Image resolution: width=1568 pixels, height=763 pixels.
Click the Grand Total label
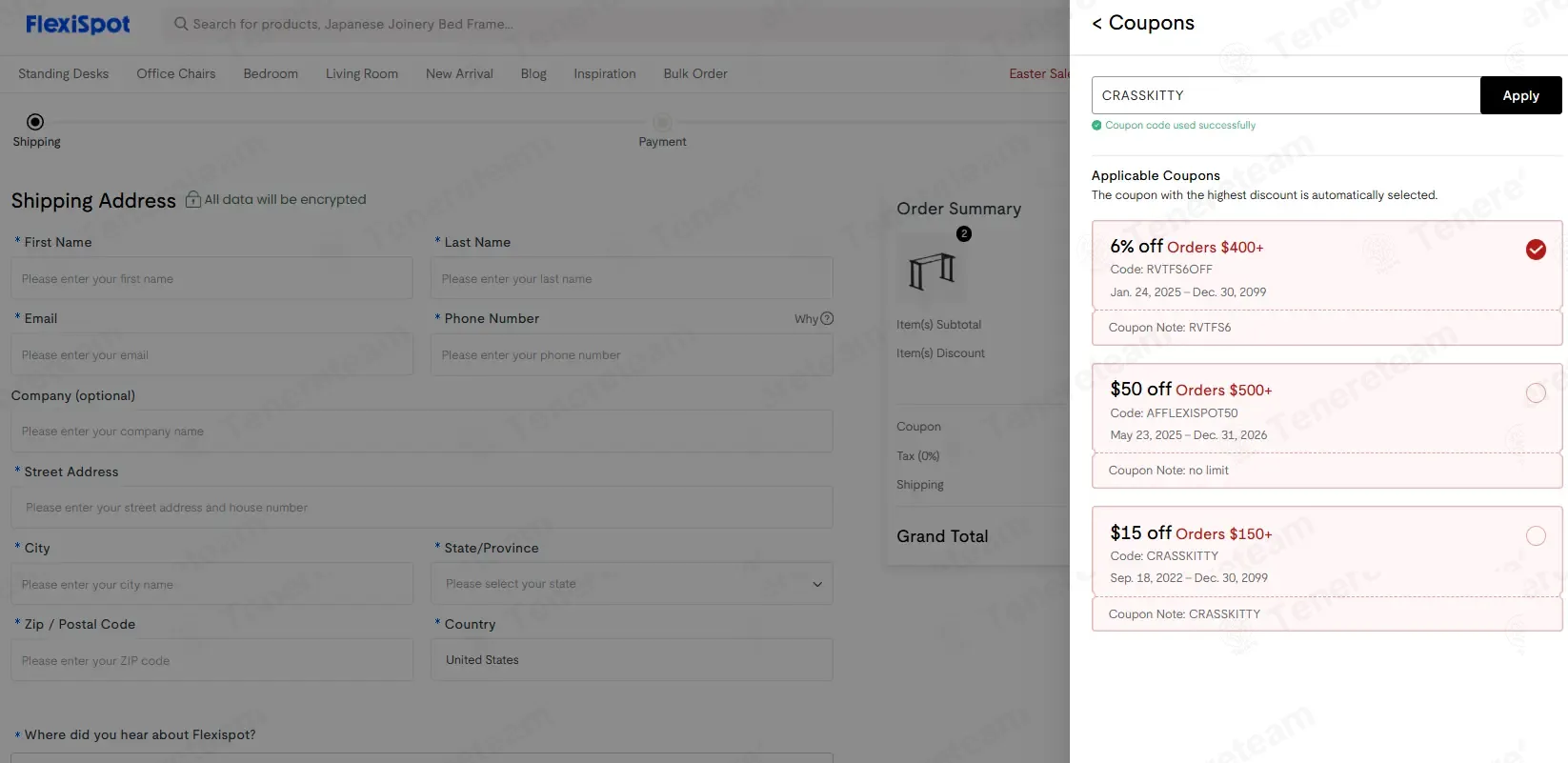(942, 536)
